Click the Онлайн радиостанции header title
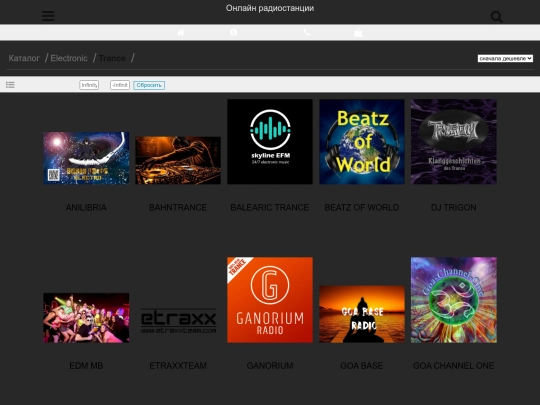The height and width of the screenshot is (405, 540). 270,8
